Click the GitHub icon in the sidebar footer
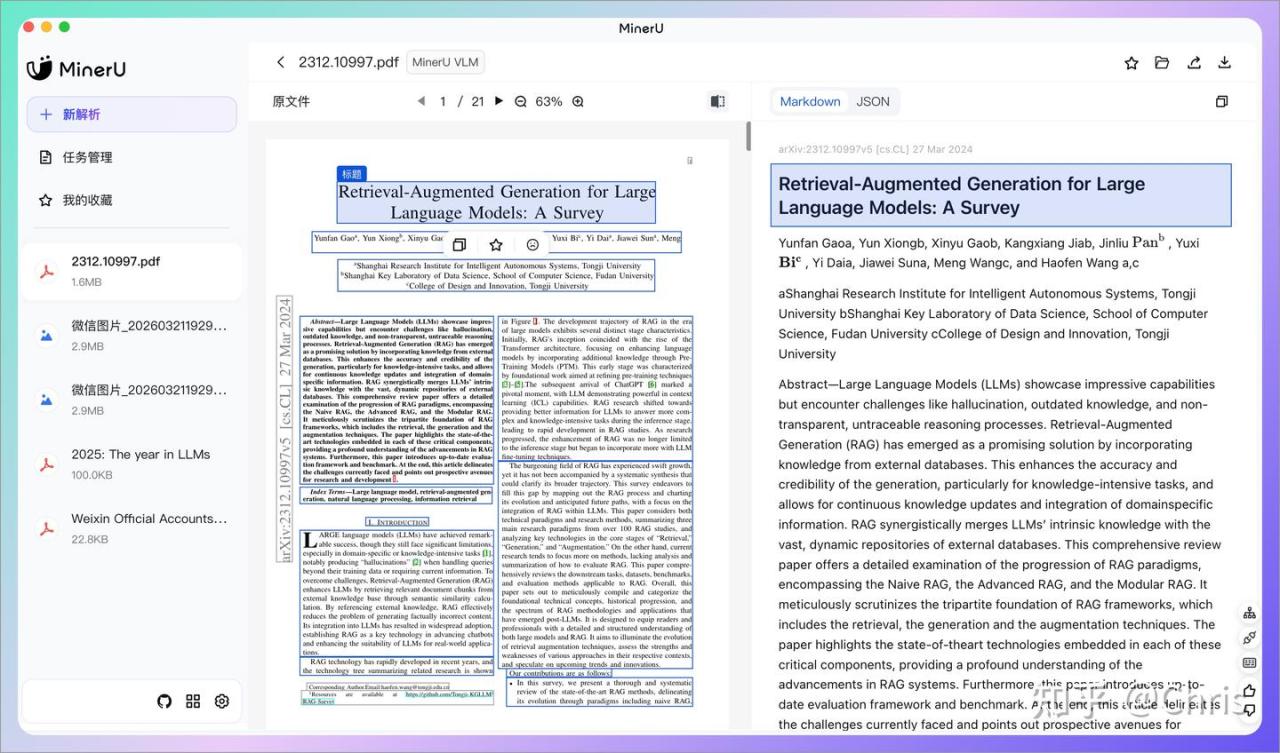 [x=165, y=701]
